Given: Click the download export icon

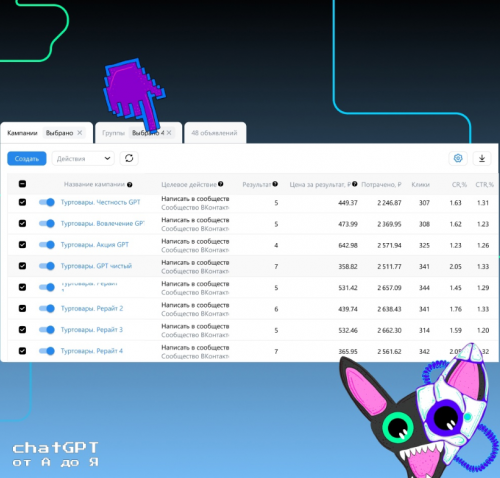Looking at the screenshot, I should 482,158.
